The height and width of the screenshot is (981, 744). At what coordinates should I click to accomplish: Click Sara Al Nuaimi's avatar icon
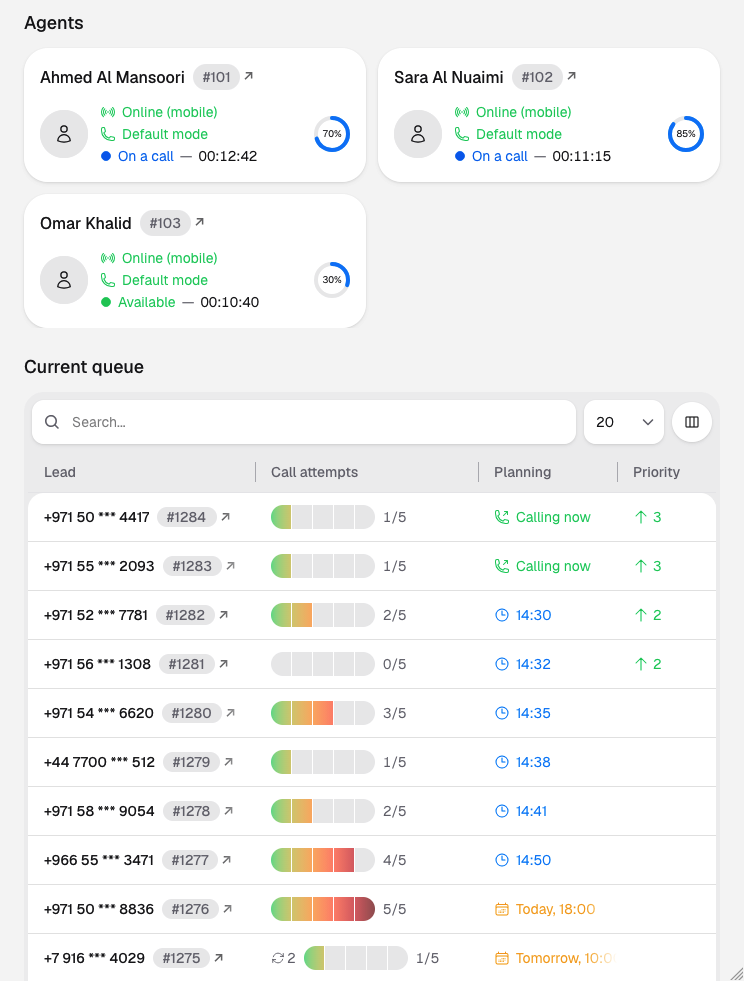coord(418,134)
